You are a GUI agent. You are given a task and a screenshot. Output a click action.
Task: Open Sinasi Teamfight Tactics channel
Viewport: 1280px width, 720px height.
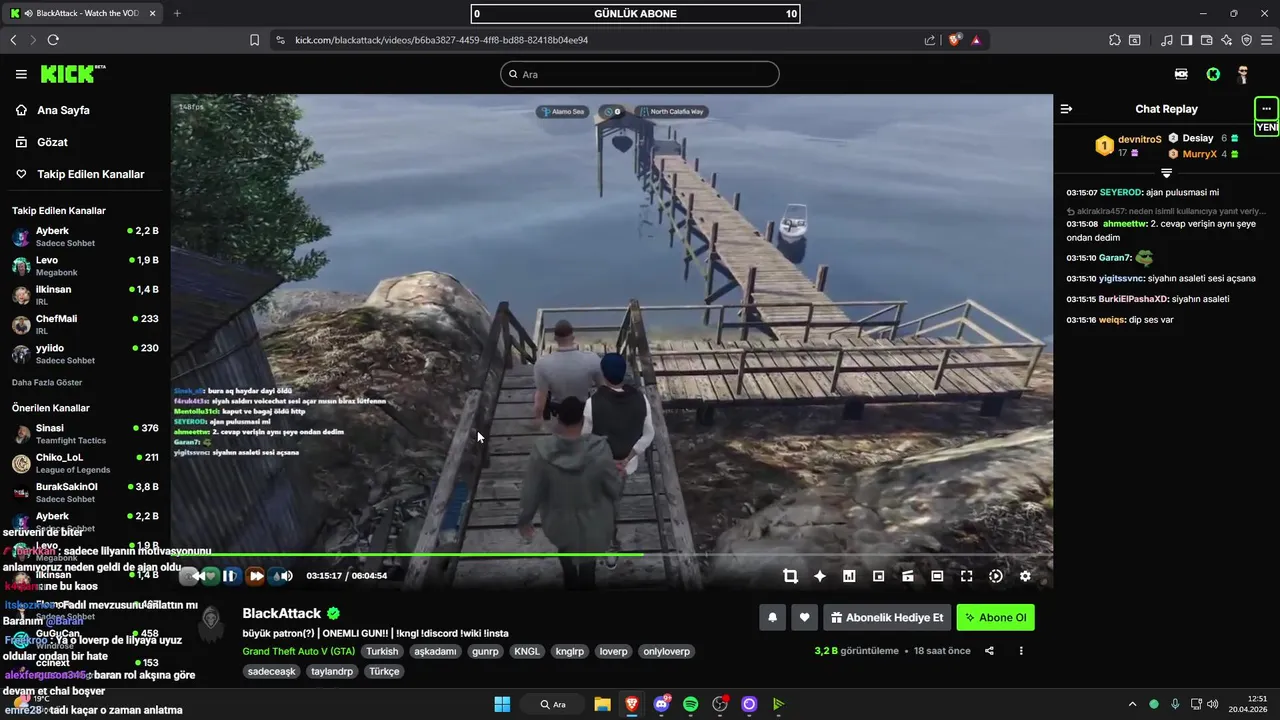pos(85,434)
